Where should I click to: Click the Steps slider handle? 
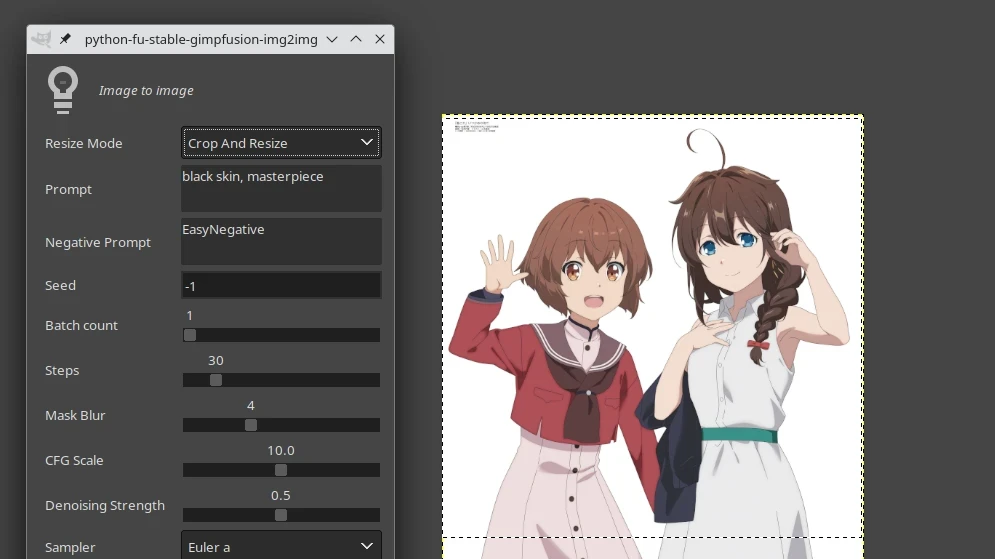216,380
